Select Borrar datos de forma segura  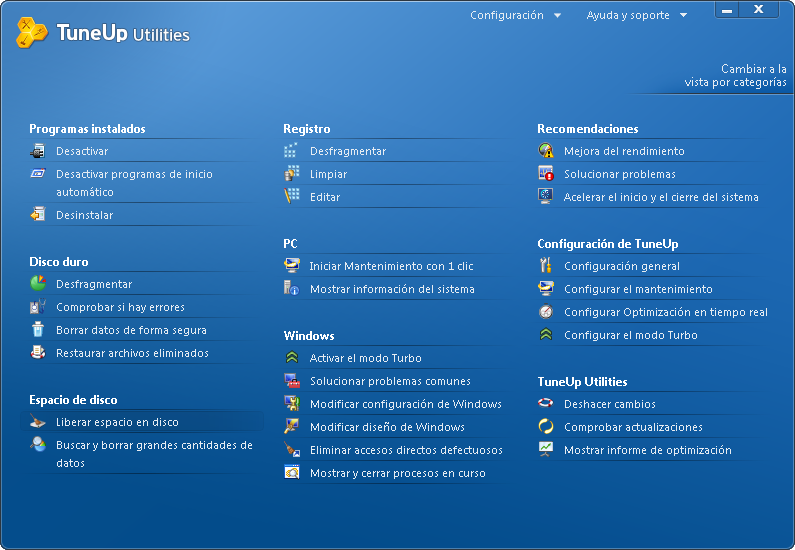pos(131,330)
